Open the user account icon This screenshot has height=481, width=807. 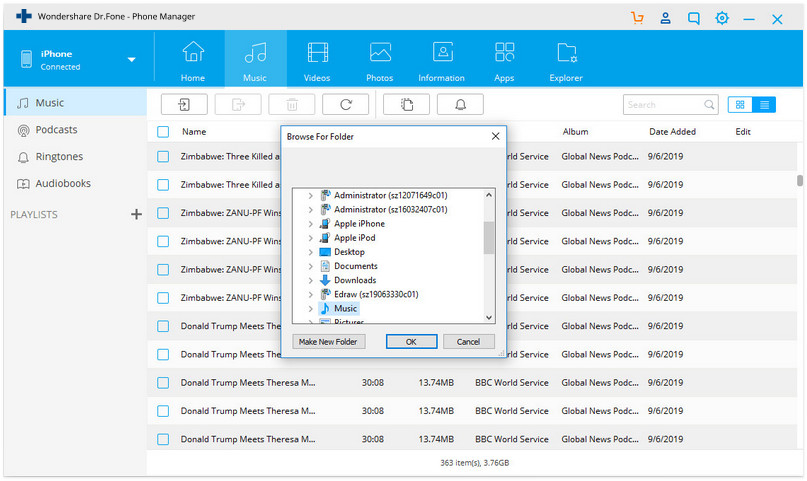pyautogui.click(x=665, y=19)
